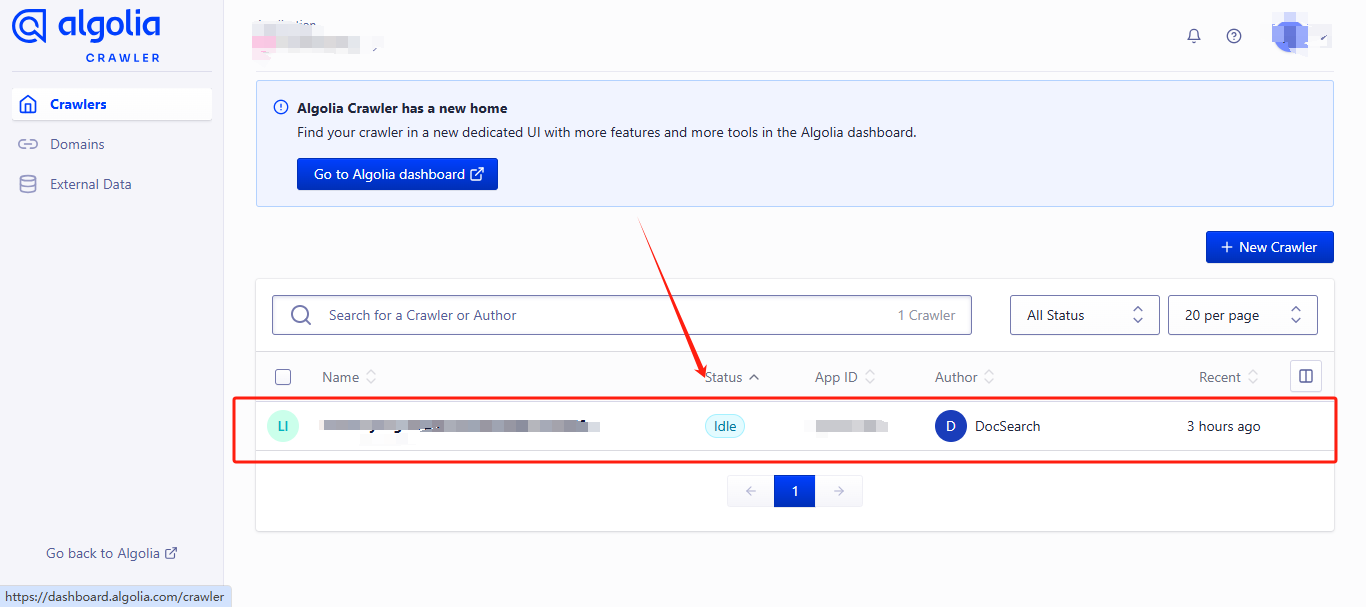The image size is (1366, 607).
Task: Sort crawlers by Name column
Action: pos(349,377)
